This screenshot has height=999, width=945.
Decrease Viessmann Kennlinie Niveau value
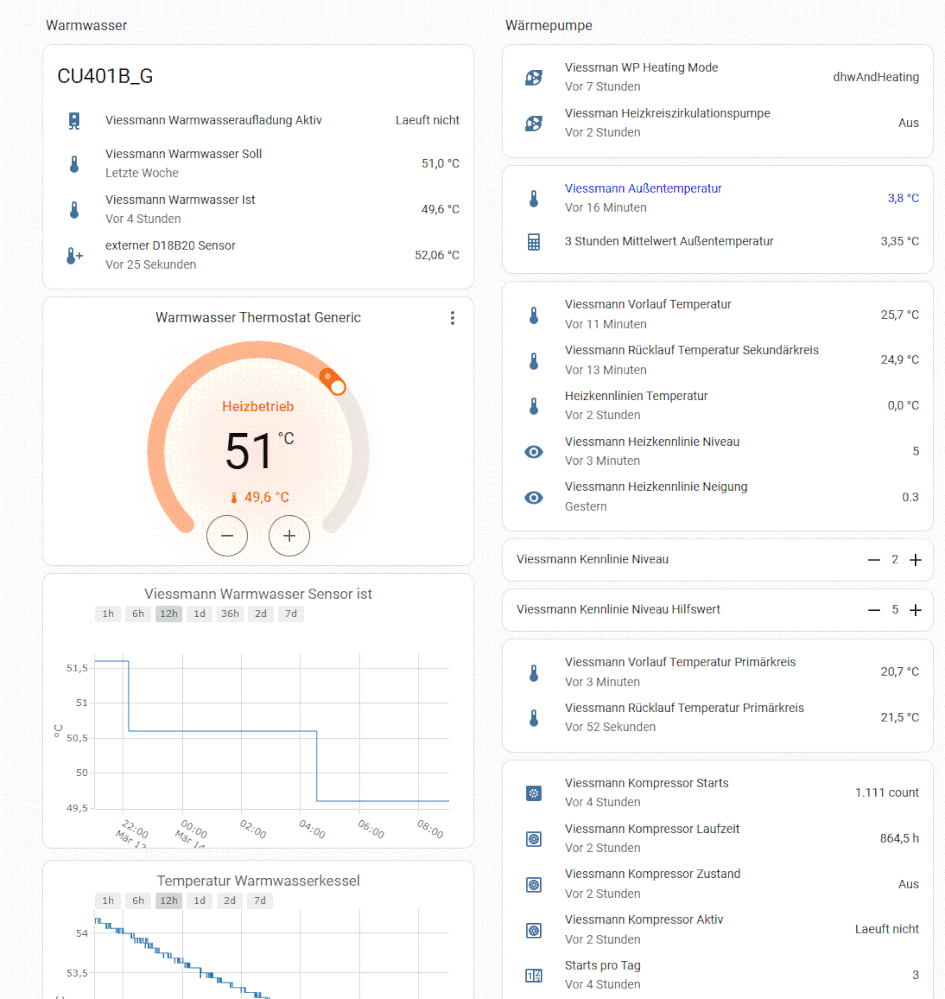tap(874, 560)
